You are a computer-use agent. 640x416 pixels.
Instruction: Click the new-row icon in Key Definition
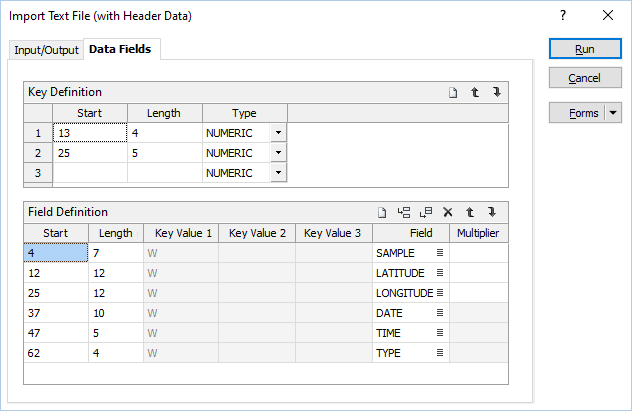pyautogui.click(x=453, y=93)
